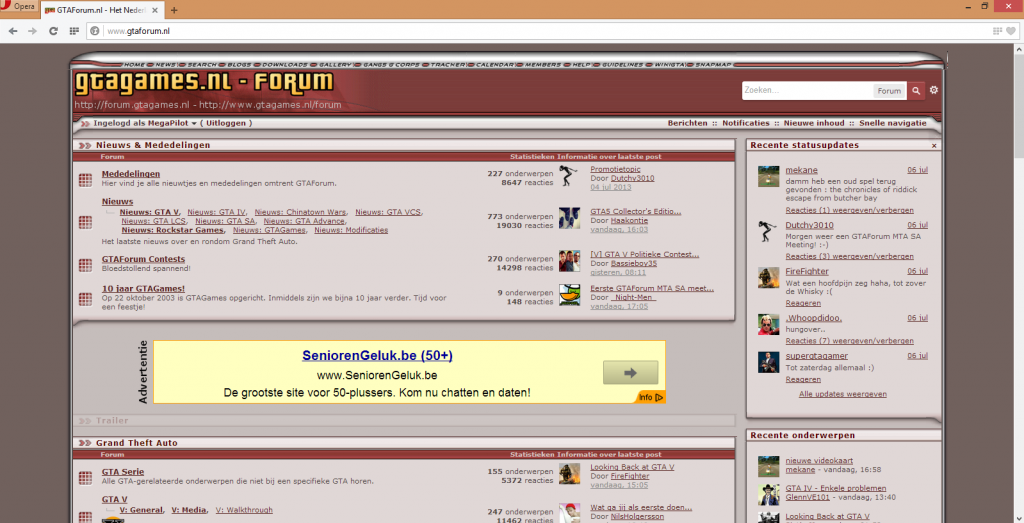Click the advertisement arrow button

630,372
